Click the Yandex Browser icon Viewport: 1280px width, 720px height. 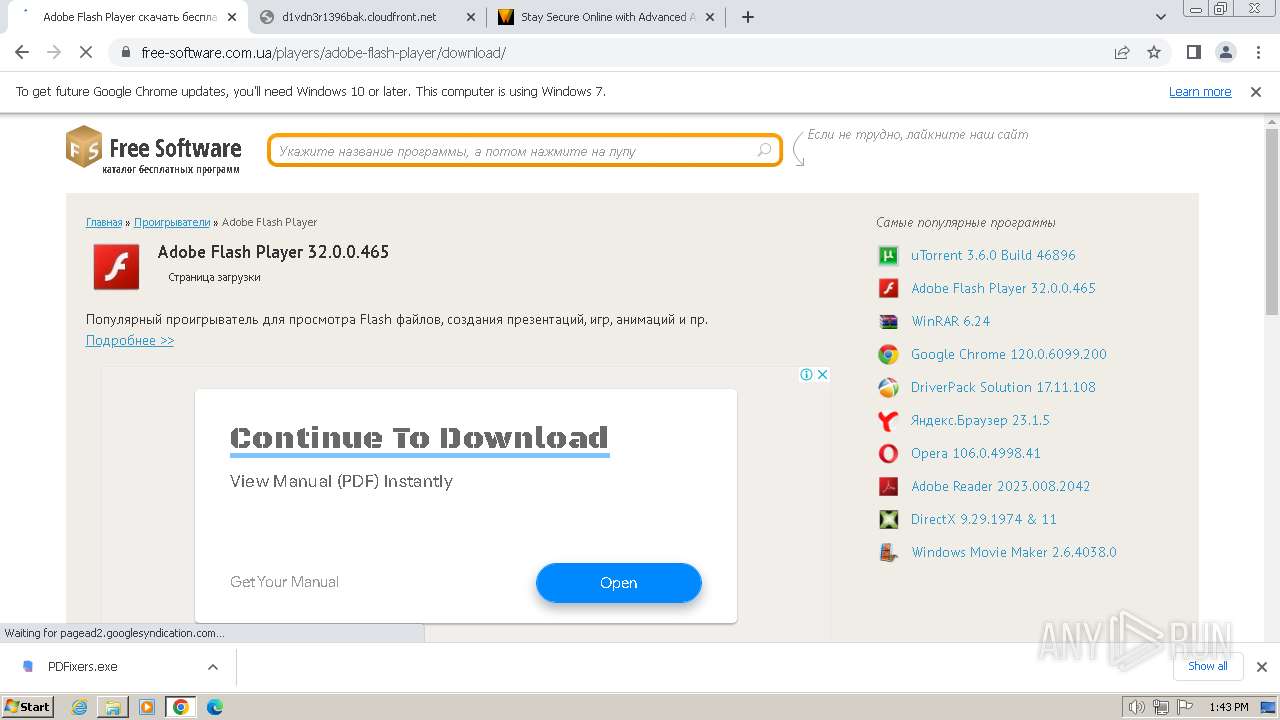[x=888, y=420]
